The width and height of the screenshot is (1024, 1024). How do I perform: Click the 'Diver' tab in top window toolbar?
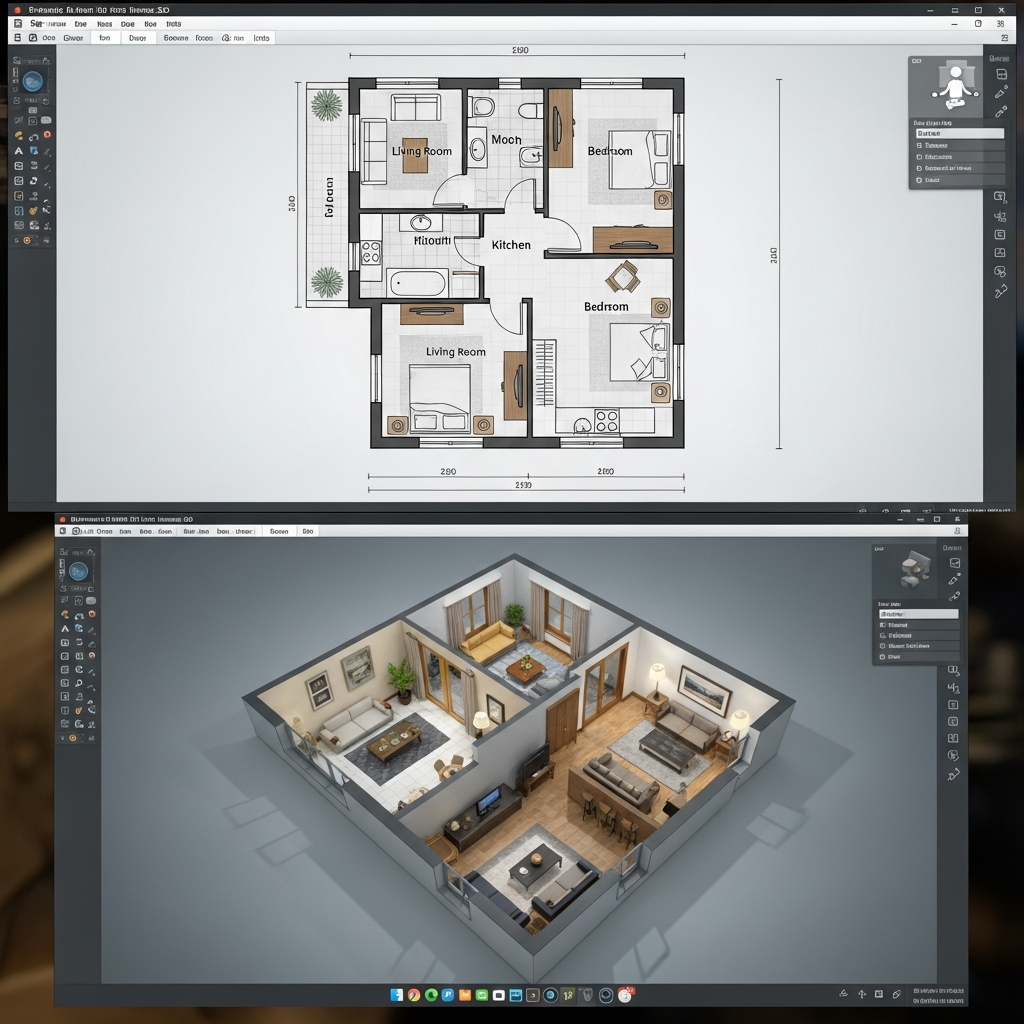coord(137,38)
